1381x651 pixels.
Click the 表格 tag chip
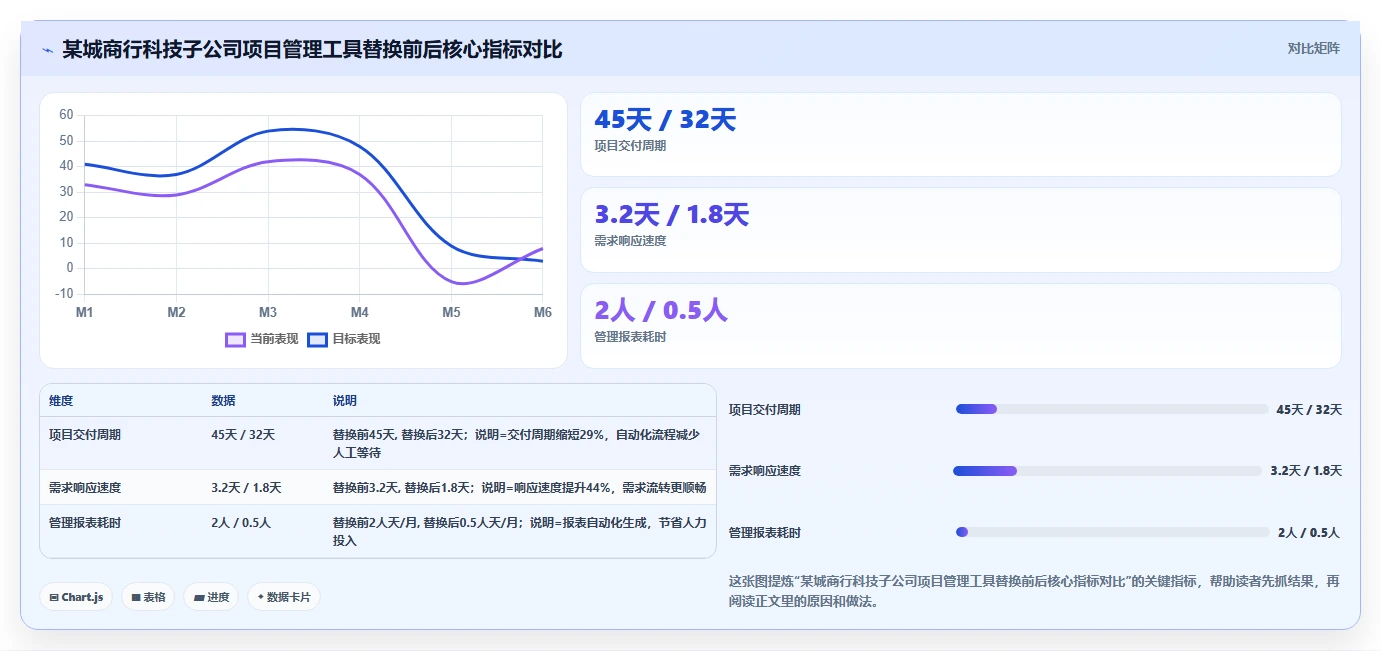[x=148, y=597]
